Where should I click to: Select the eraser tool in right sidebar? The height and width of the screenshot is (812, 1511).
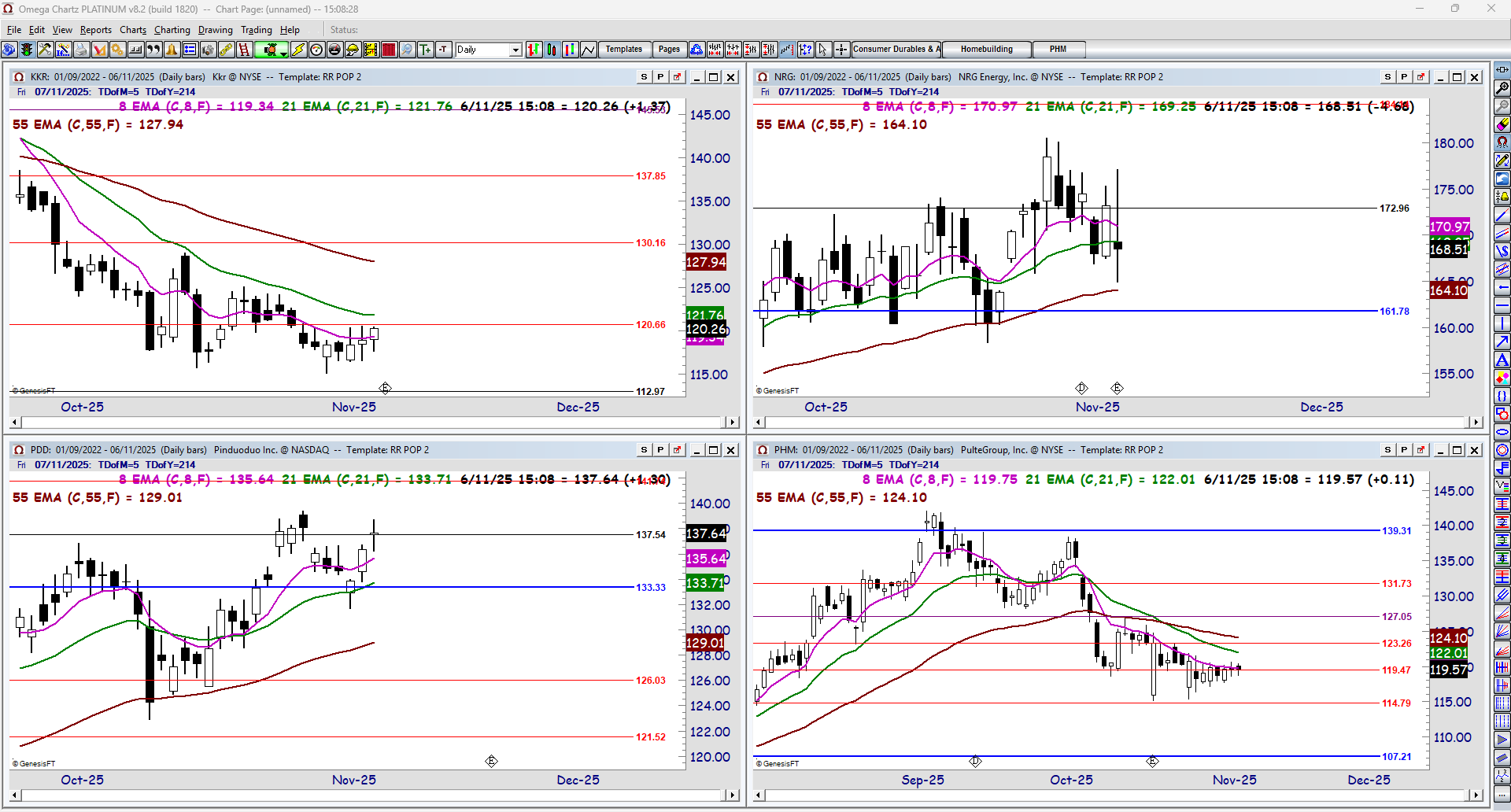click(1502, 124)
